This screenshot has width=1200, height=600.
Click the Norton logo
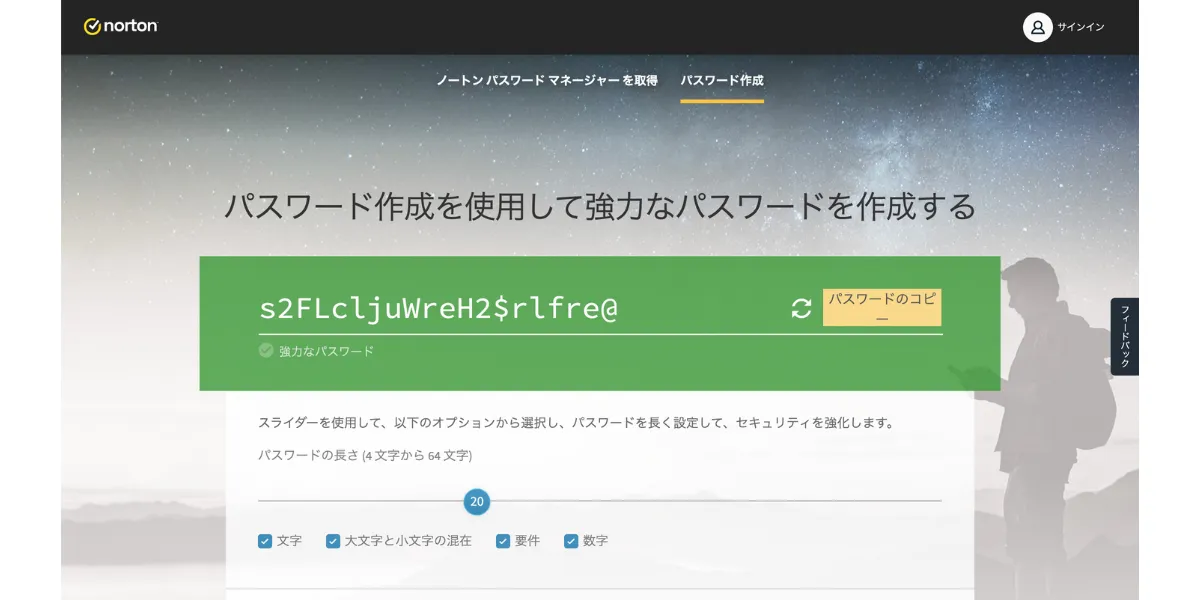coord(121,26)
